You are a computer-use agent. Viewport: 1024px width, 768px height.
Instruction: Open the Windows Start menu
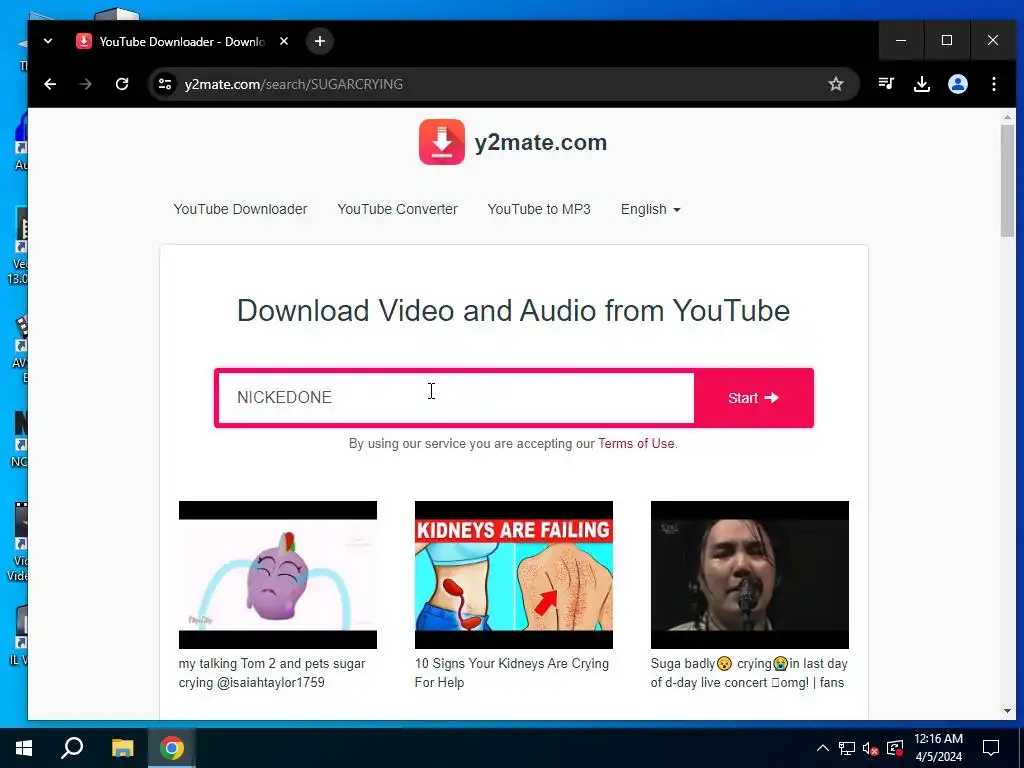(x=24, y=748)
